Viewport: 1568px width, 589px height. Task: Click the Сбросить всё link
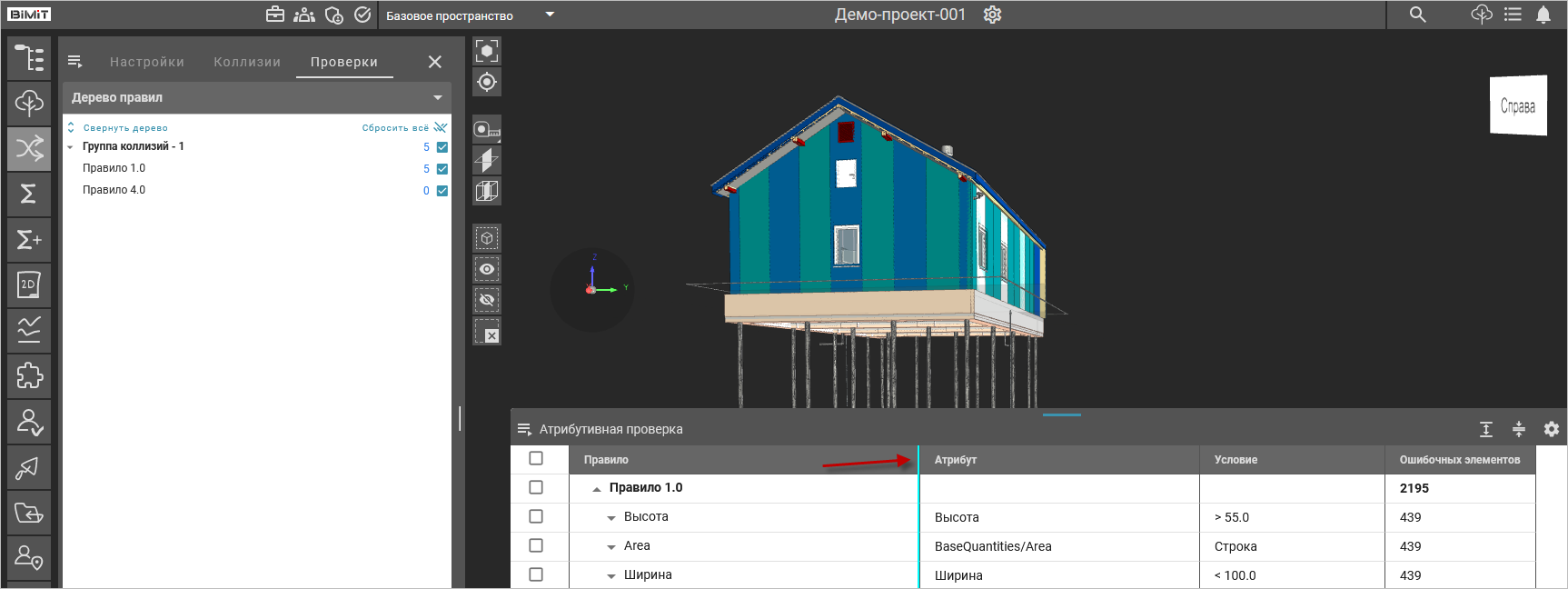395,128
